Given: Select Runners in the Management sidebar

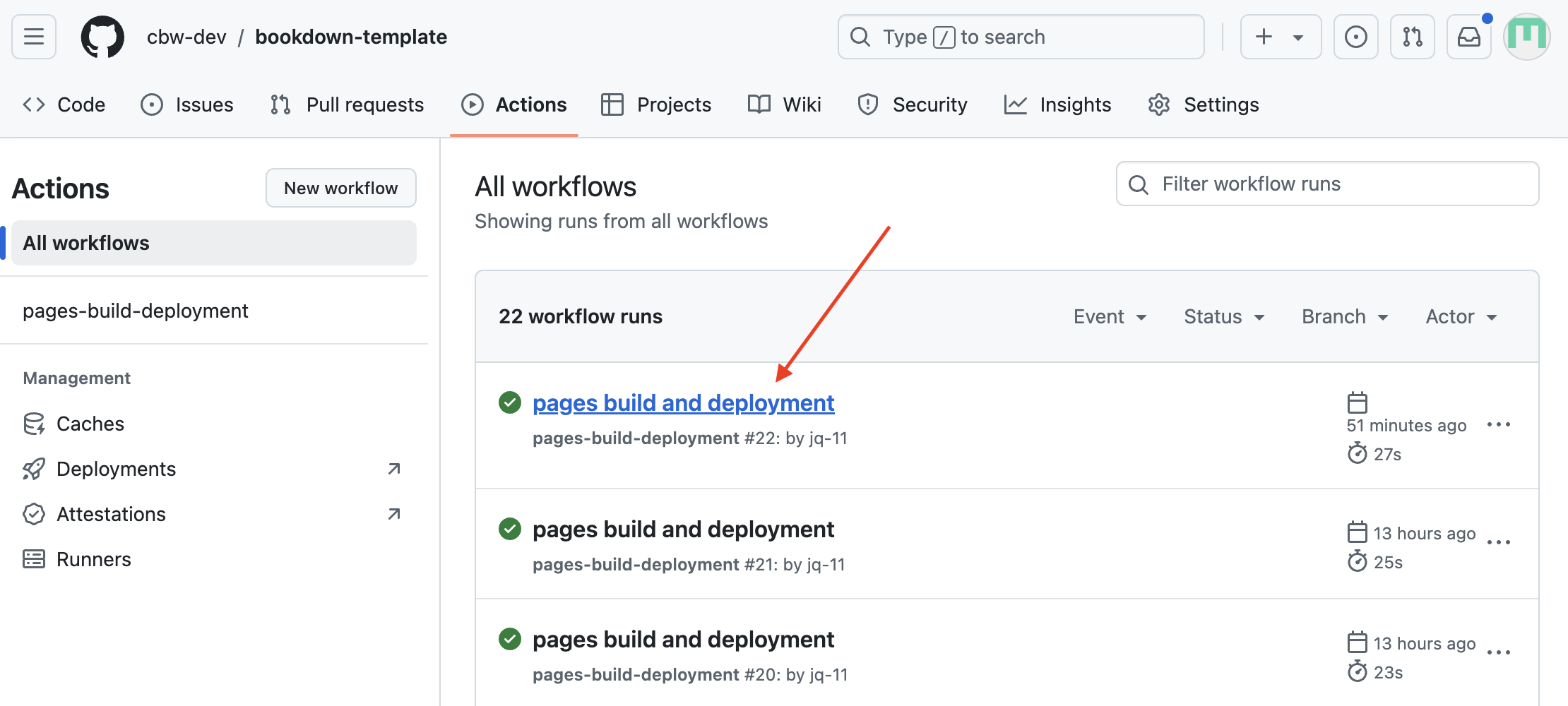Looking at the screenshot, I should [93, 558].
